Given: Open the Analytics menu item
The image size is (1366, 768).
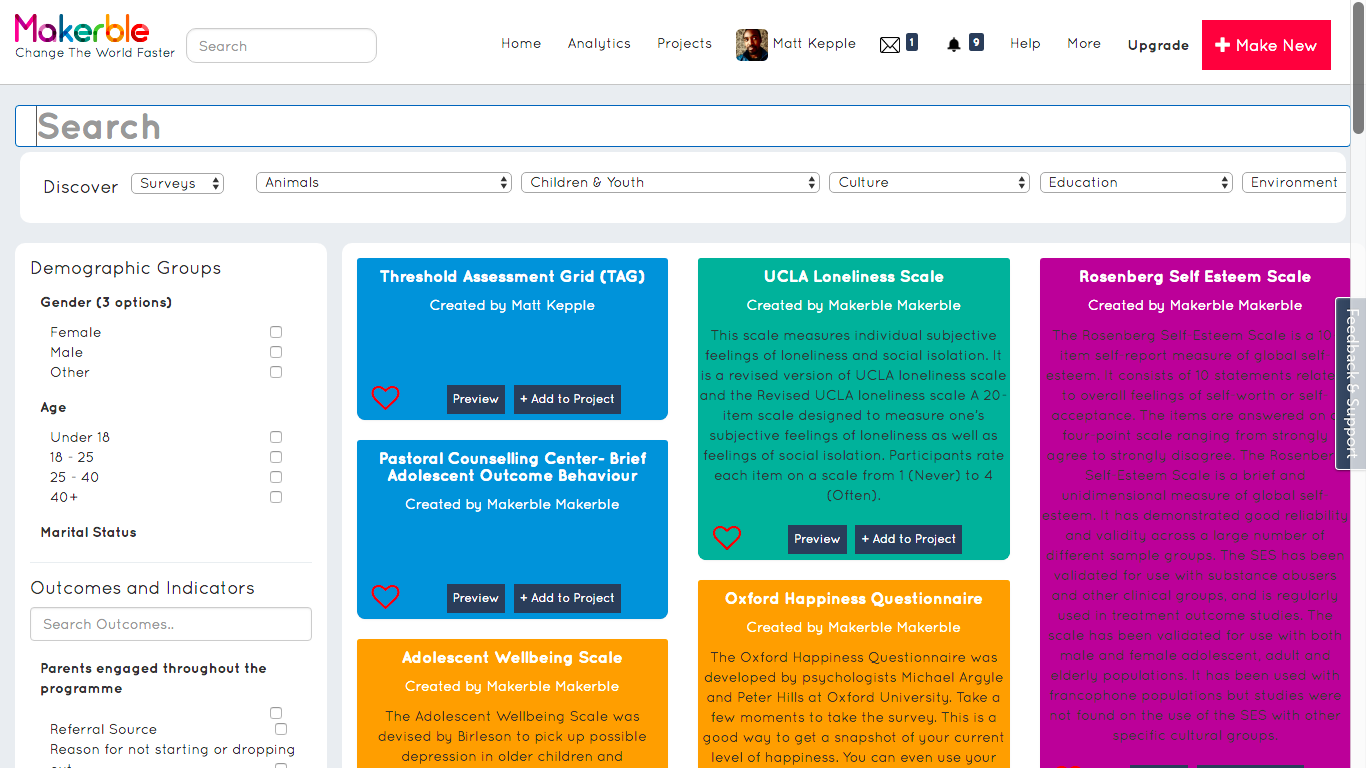Looking at the screenshot, I should pos(599,44).
